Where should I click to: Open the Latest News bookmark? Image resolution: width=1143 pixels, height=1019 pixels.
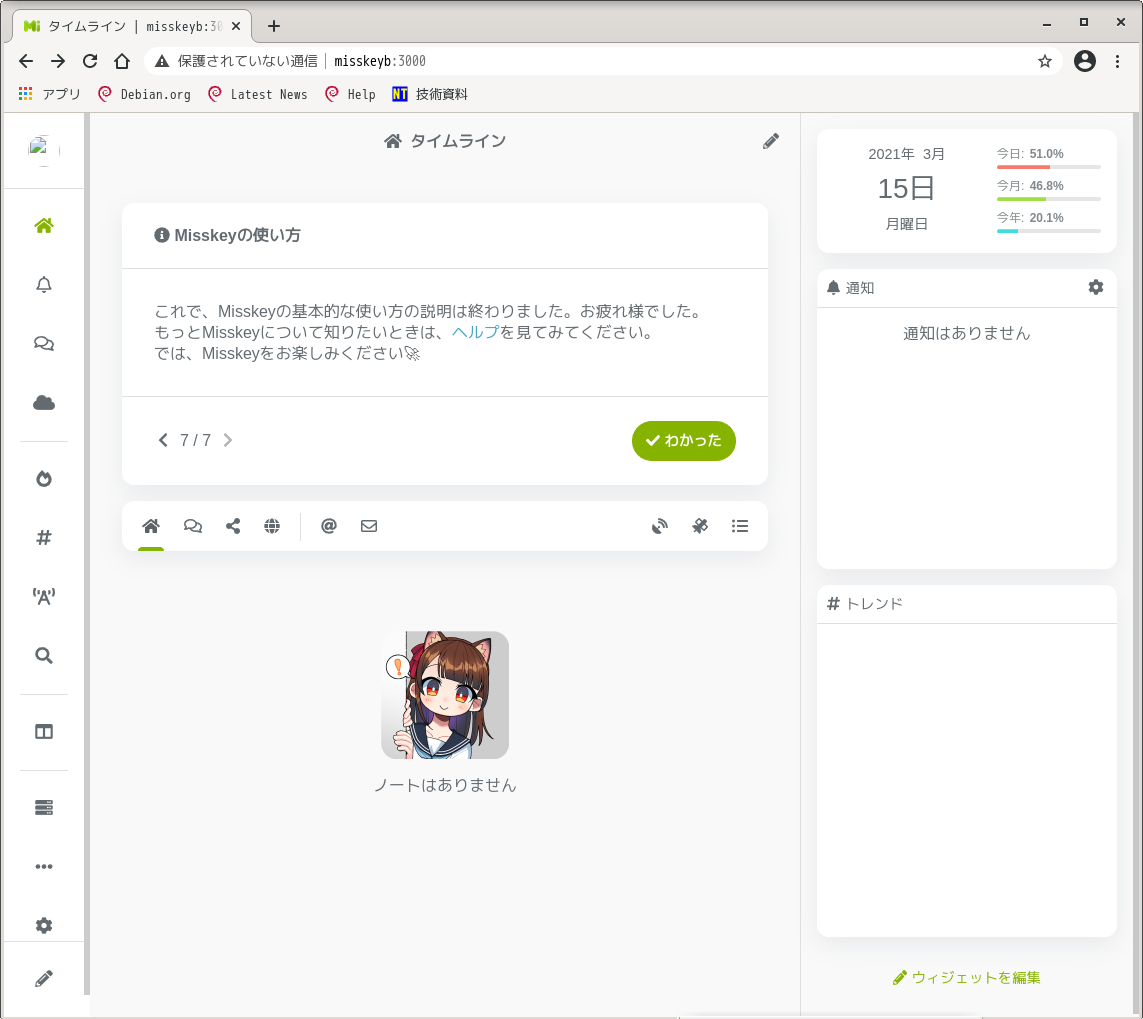click(x=258, y=94)
